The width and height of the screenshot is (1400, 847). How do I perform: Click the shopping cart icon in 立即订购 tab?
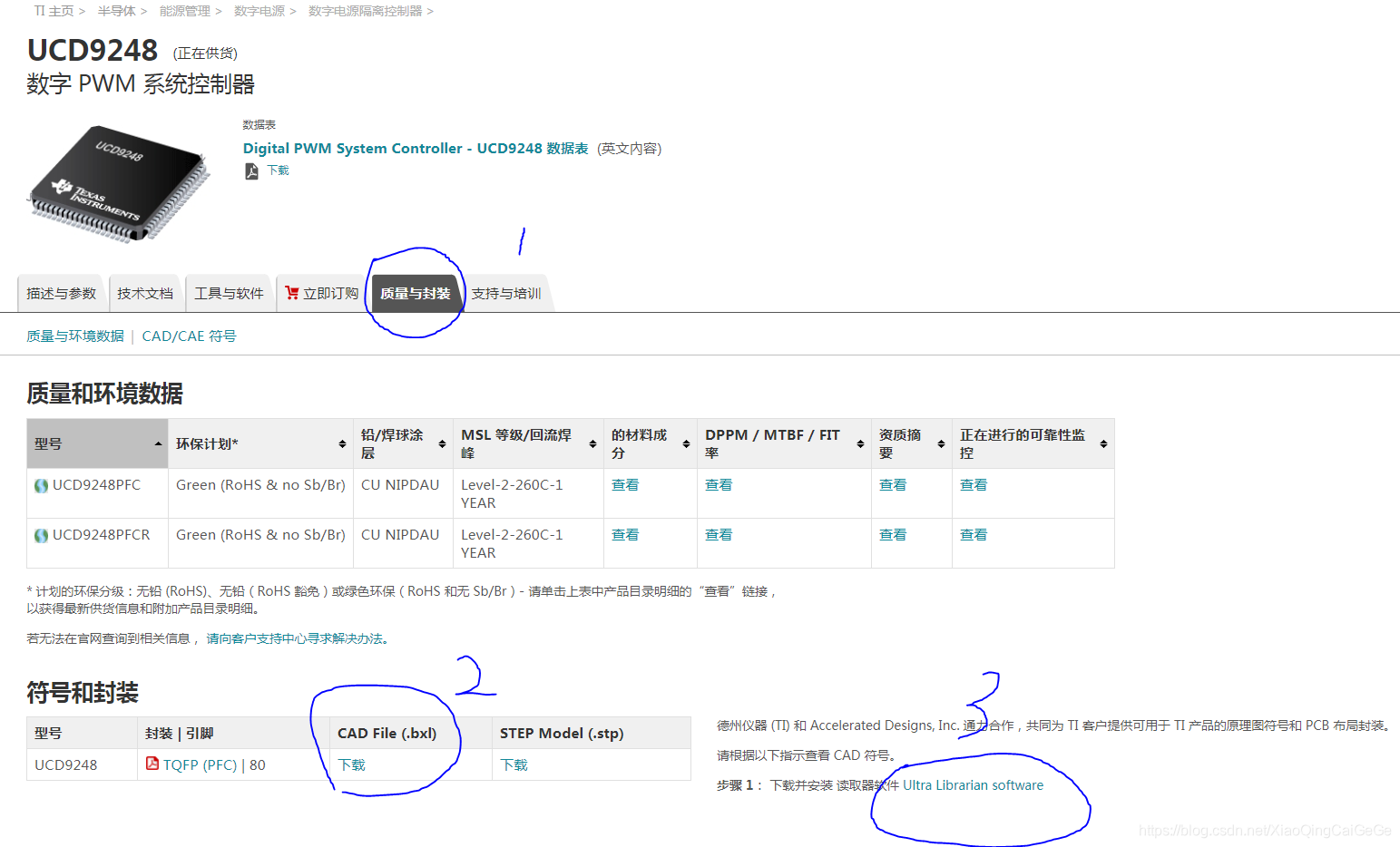coord(292,293)
